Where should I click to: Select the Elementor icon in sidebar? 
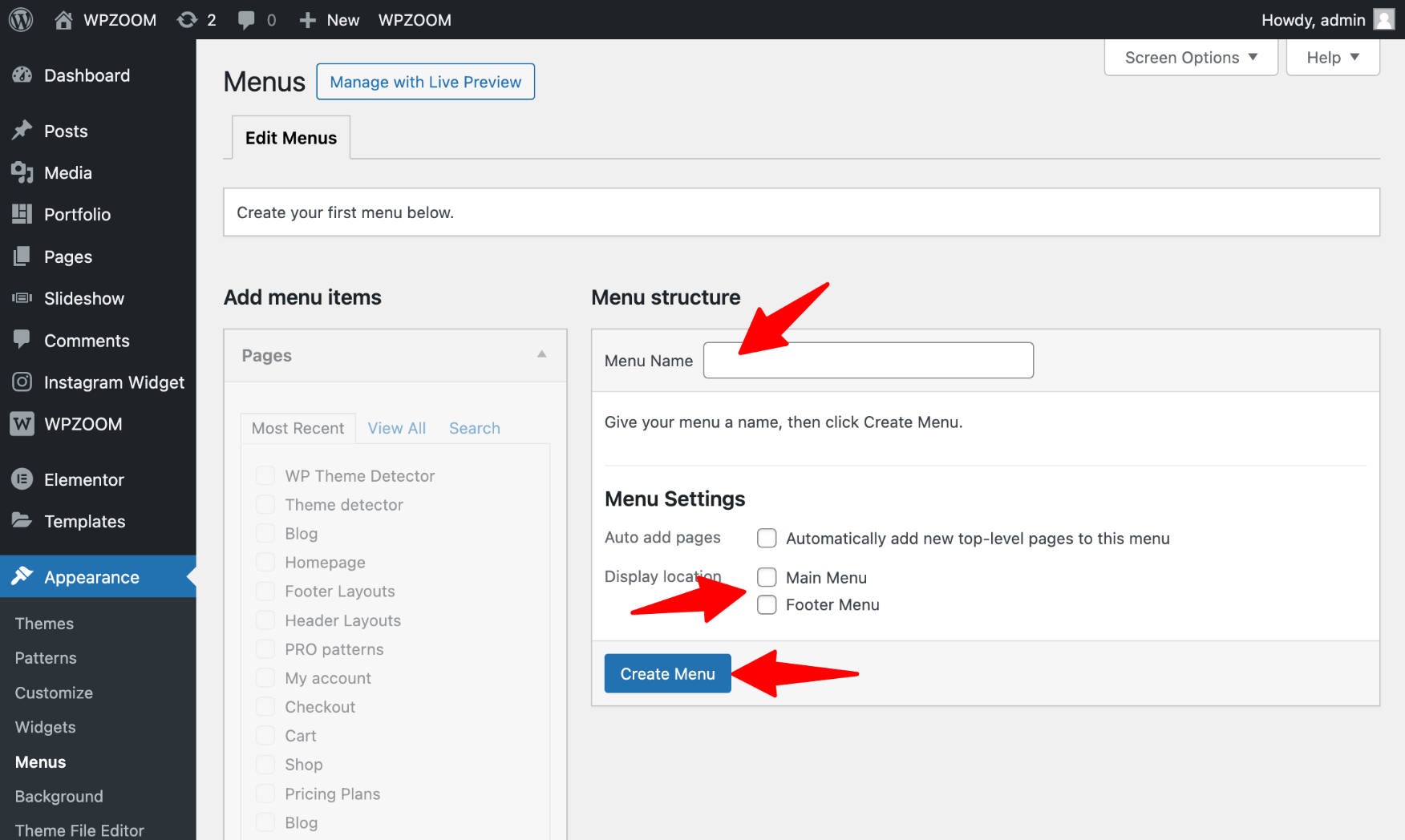(22, 479)
